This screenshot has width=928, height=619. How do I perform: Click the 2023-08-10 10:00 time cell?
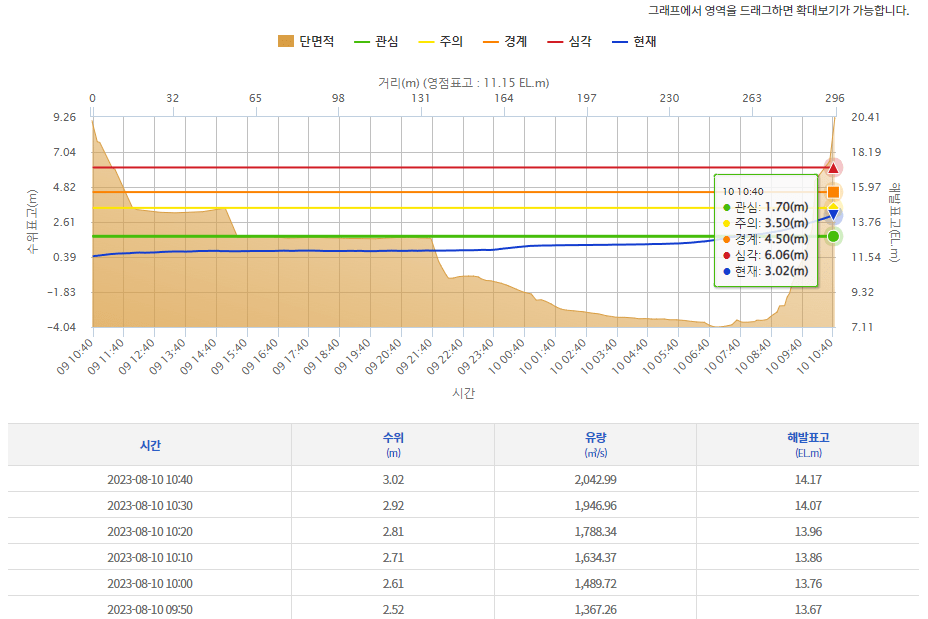point(150,583)
